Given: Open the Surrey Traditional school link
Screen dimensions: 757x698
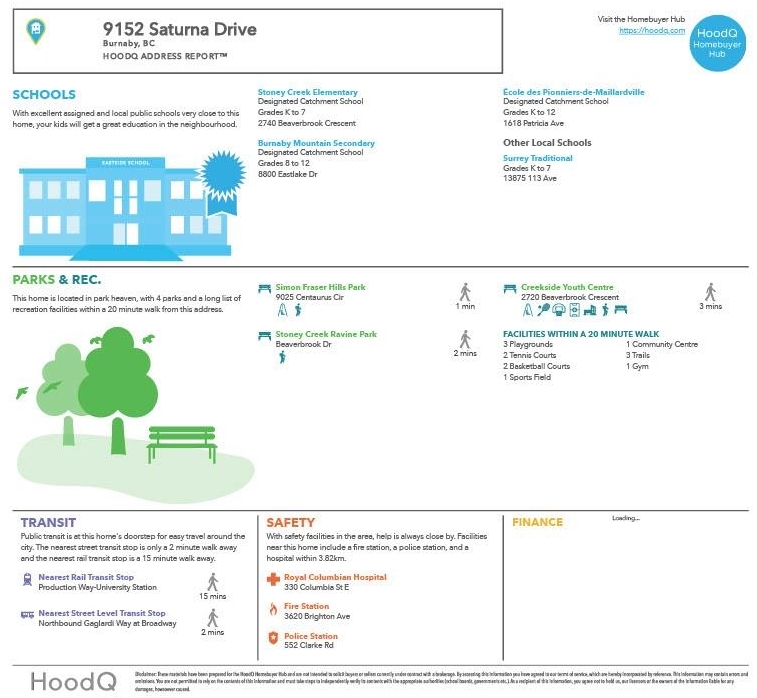Looking at the screenshot, I should click(x=537, y=158).
